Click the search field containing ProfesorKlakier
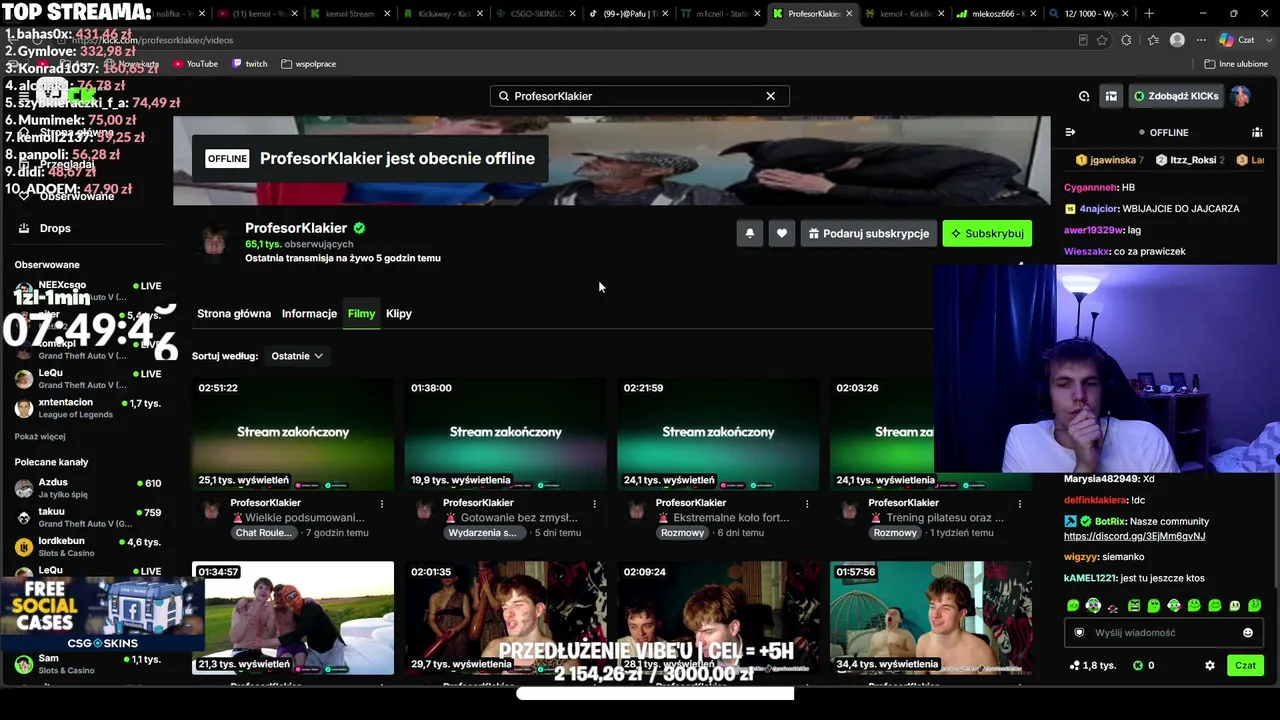Viewport: 1280px width, 720px height. [x=639, y=96]
